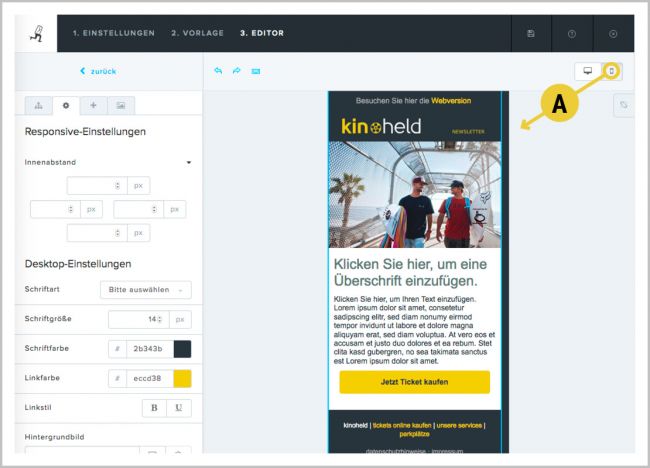Toggle bold link style
This screenshot has width=650, height=468.
click(154, 407)
